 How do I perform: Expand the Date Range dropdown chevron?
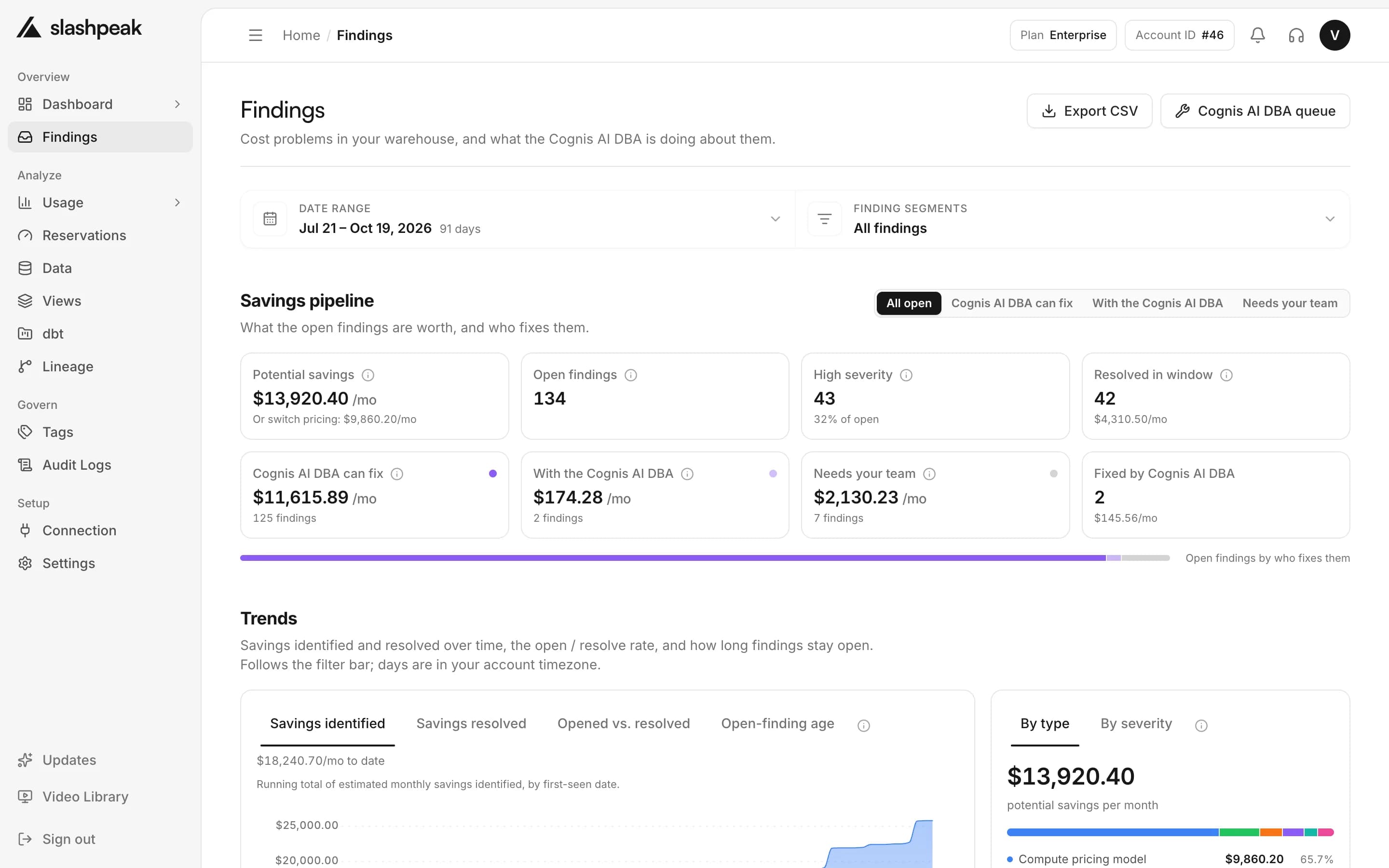click(x=776, y=219)
